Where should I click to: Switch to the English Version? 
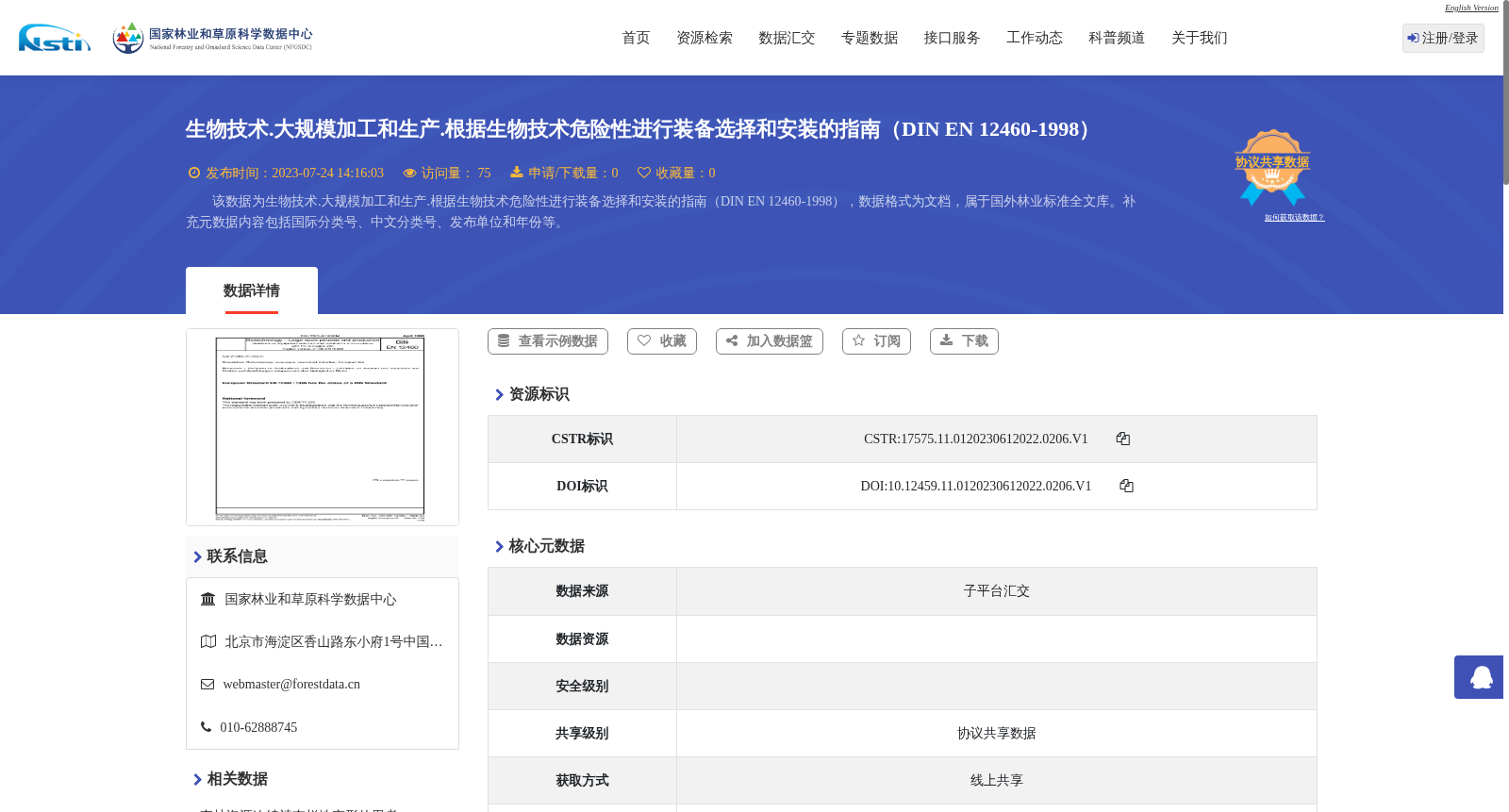(x=1471, y=8)
